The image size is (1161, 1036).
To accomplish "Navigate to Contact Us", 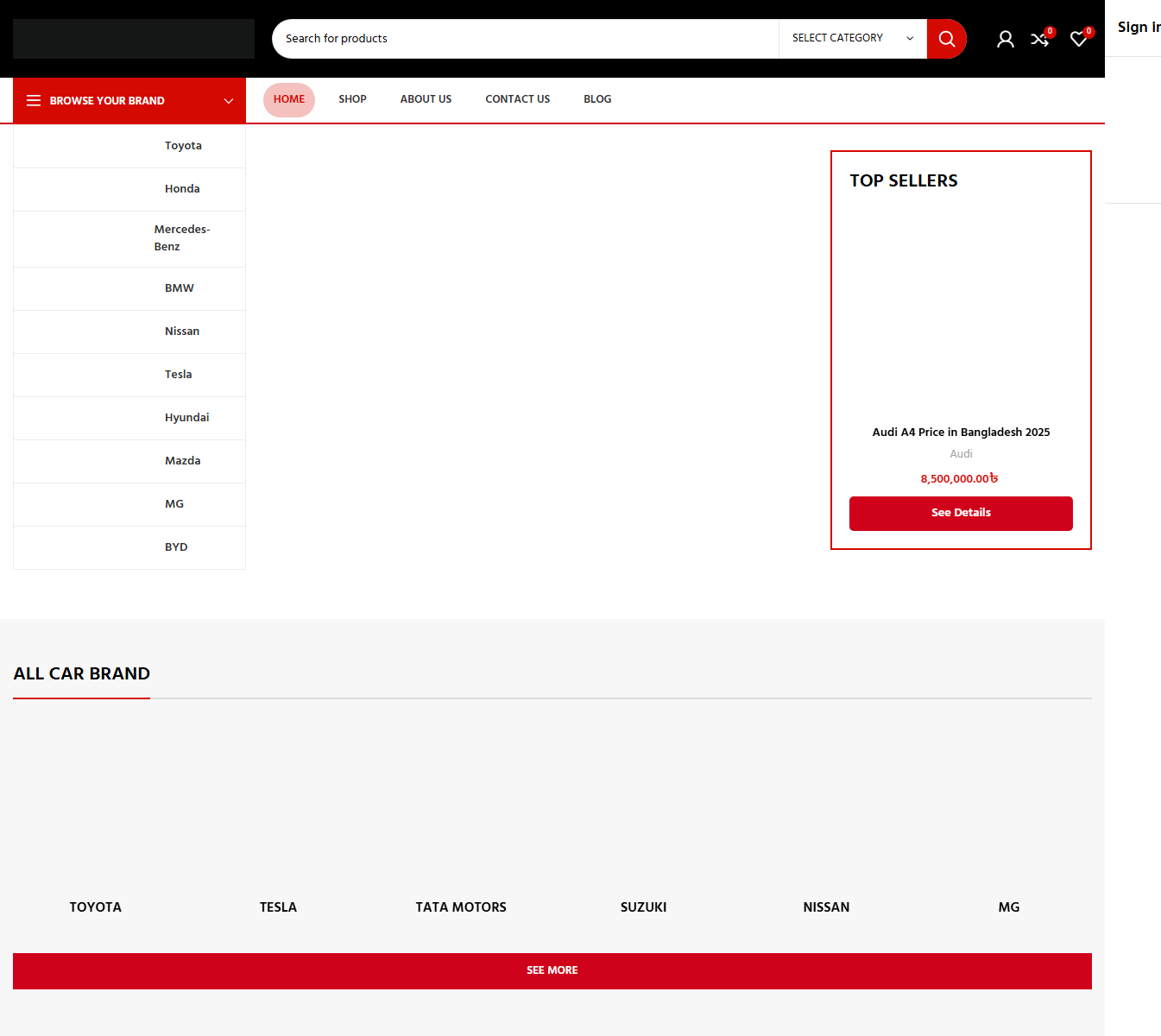I will [517, 99].
